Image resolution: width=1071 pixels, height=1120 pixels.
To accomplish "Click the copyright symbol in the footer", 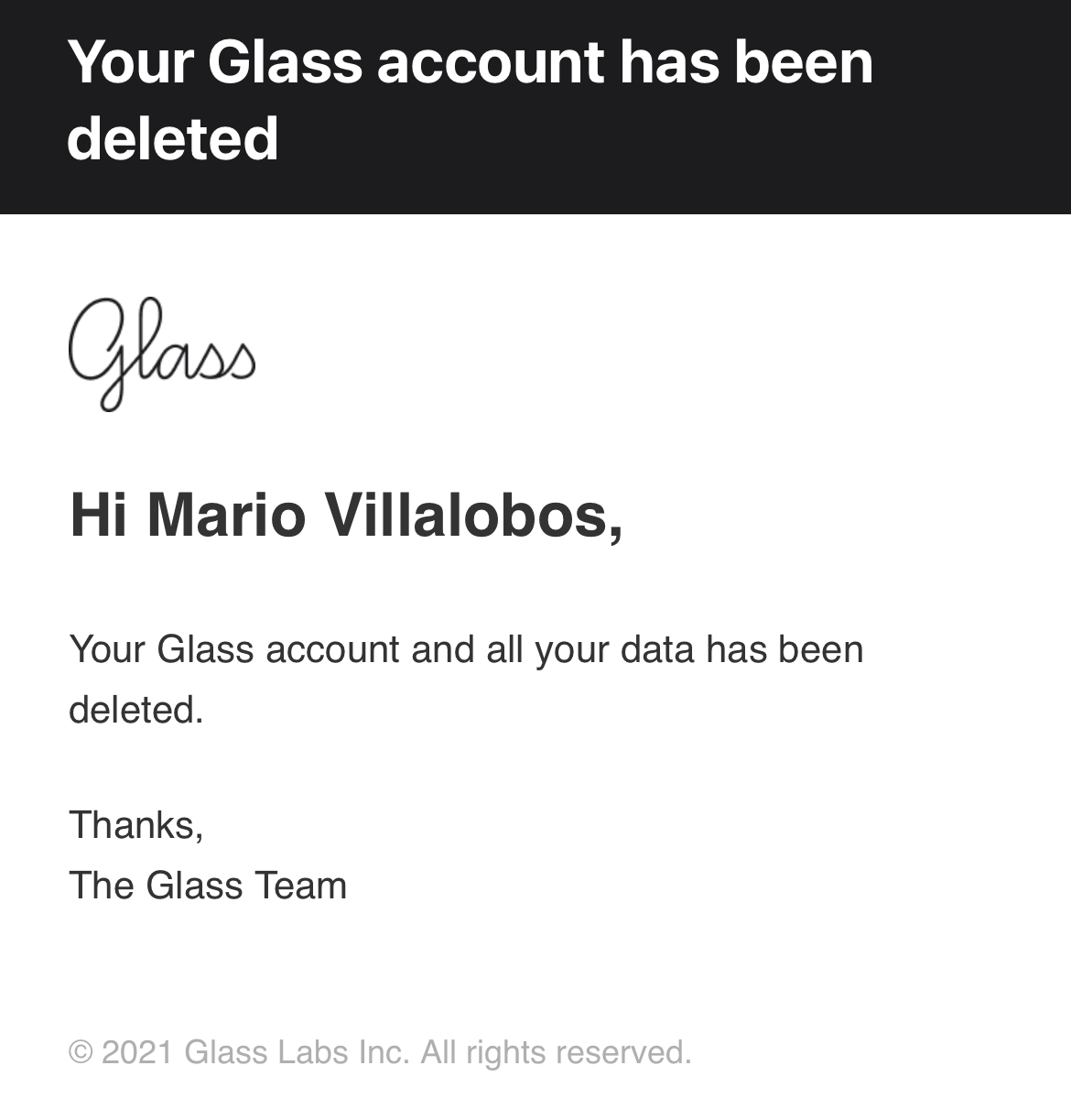I will click(x=81, y=1052).
